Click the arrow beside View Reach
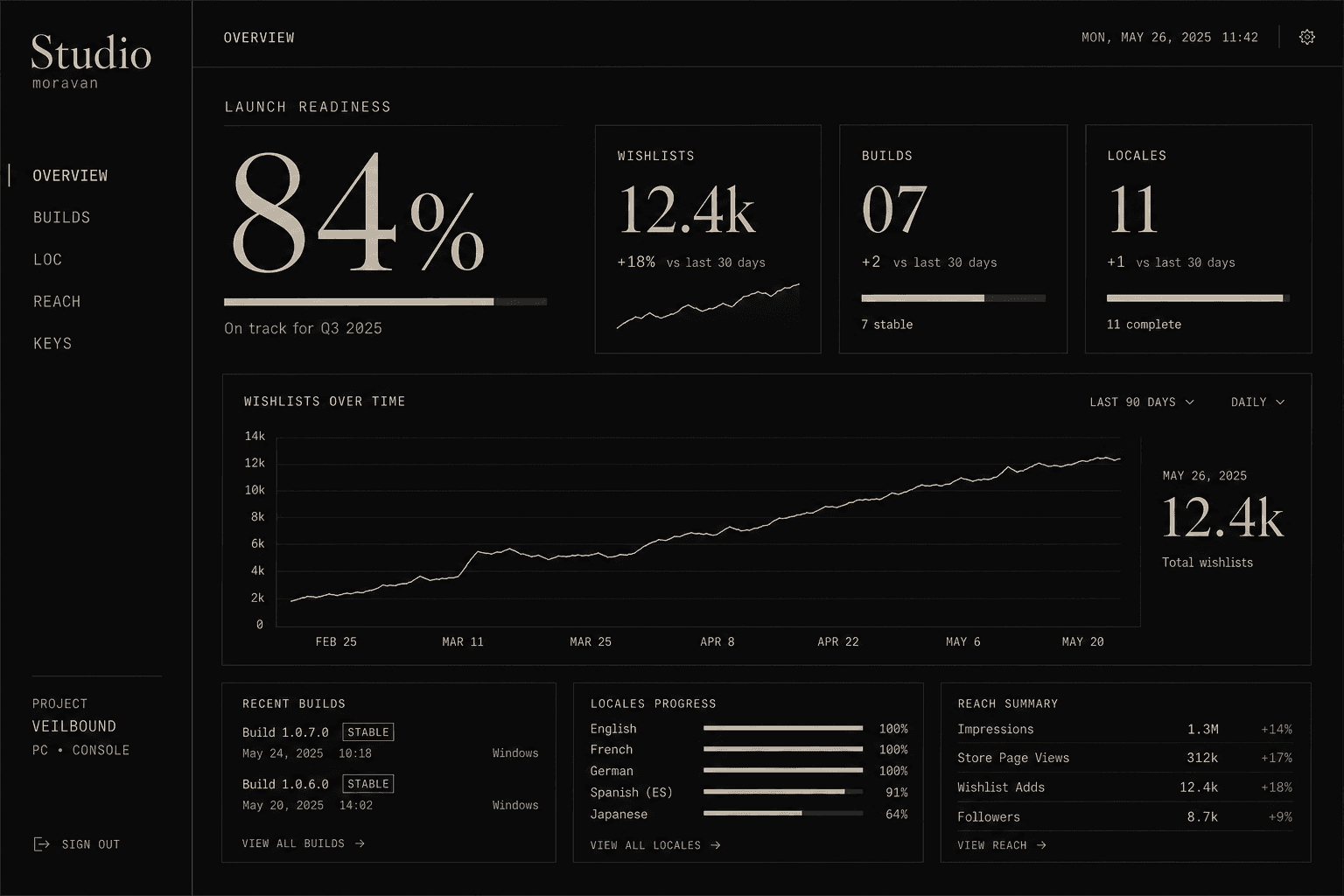Screen dimensions: 1344x896 [x=1041, y=845]
